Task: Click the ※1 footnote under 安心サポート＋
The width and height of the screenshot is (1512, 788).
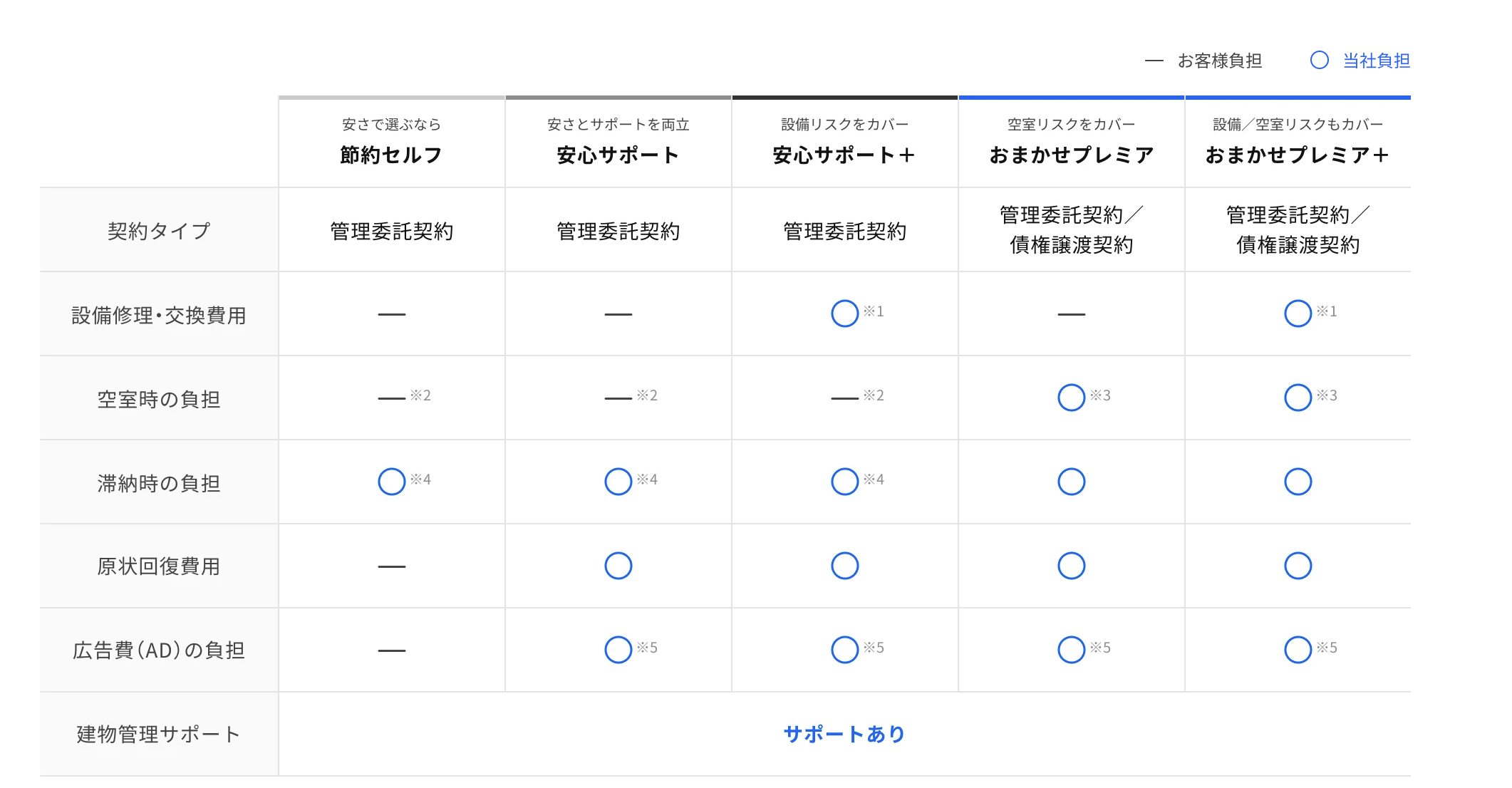Action: (874, 311)
